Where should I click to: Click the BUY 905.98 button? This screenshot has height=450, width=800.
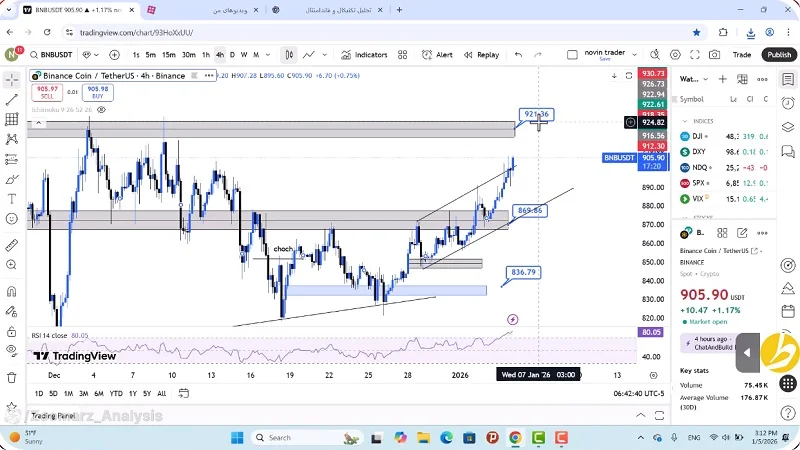pyautogui.click(x=98, y=92)
